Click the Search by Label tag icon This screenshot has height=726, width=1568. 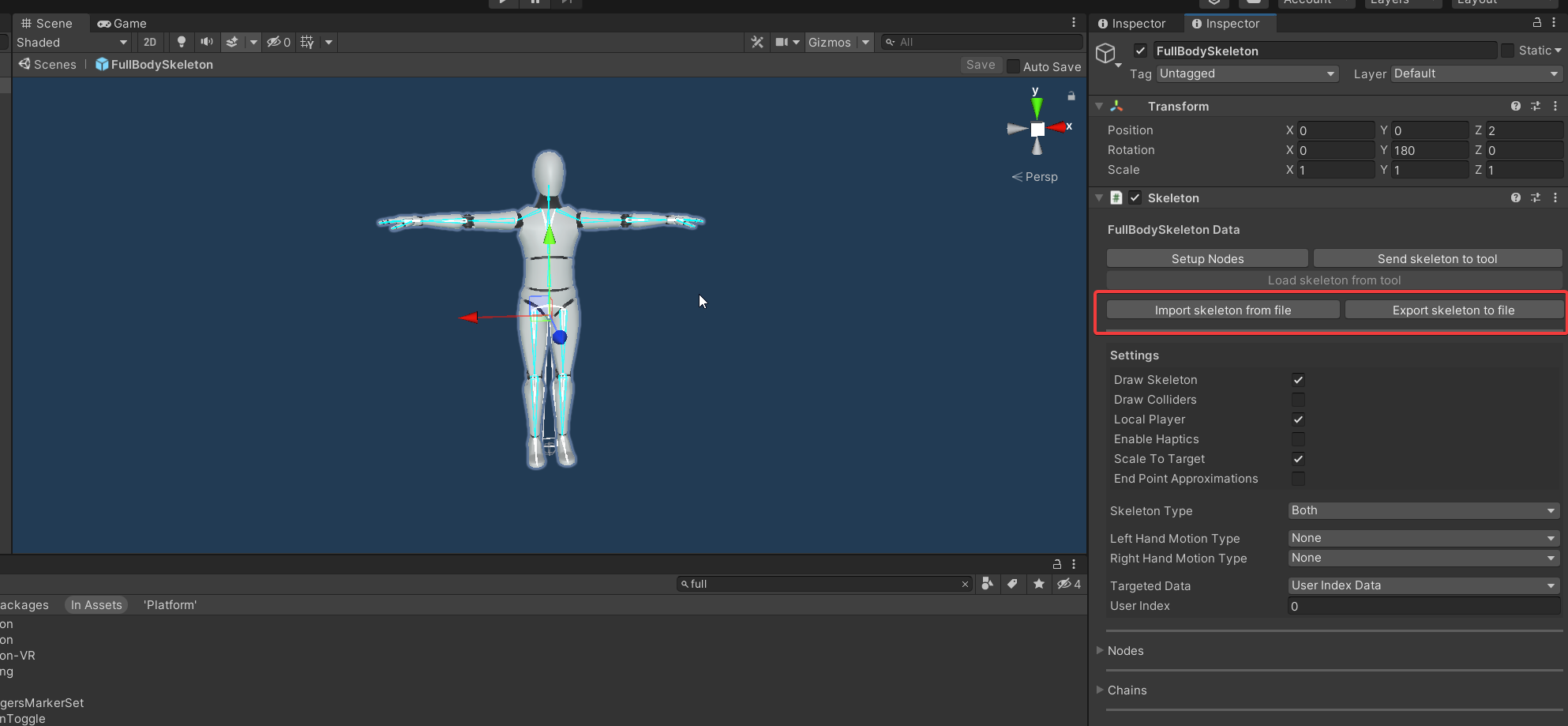point(1013,584)
